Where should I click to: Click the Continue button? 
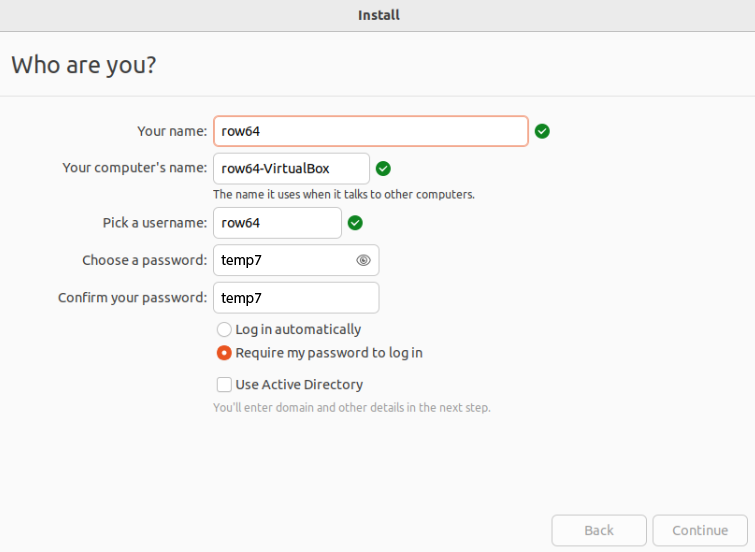tap(700, 530)
